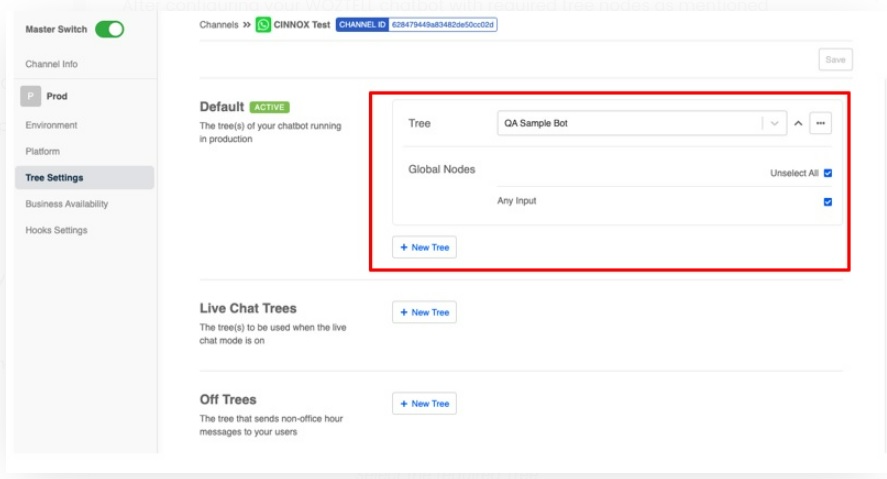
Task: Click the Prod environment avatar icon
Action: coord(30,97)
